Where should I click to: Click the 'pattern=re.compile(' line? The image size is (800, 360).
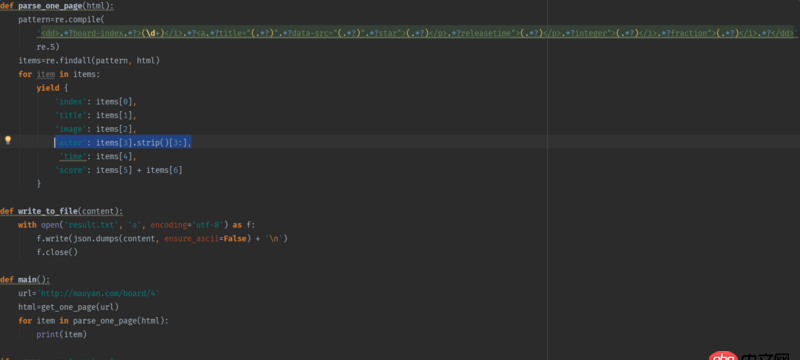click(61, 20)
